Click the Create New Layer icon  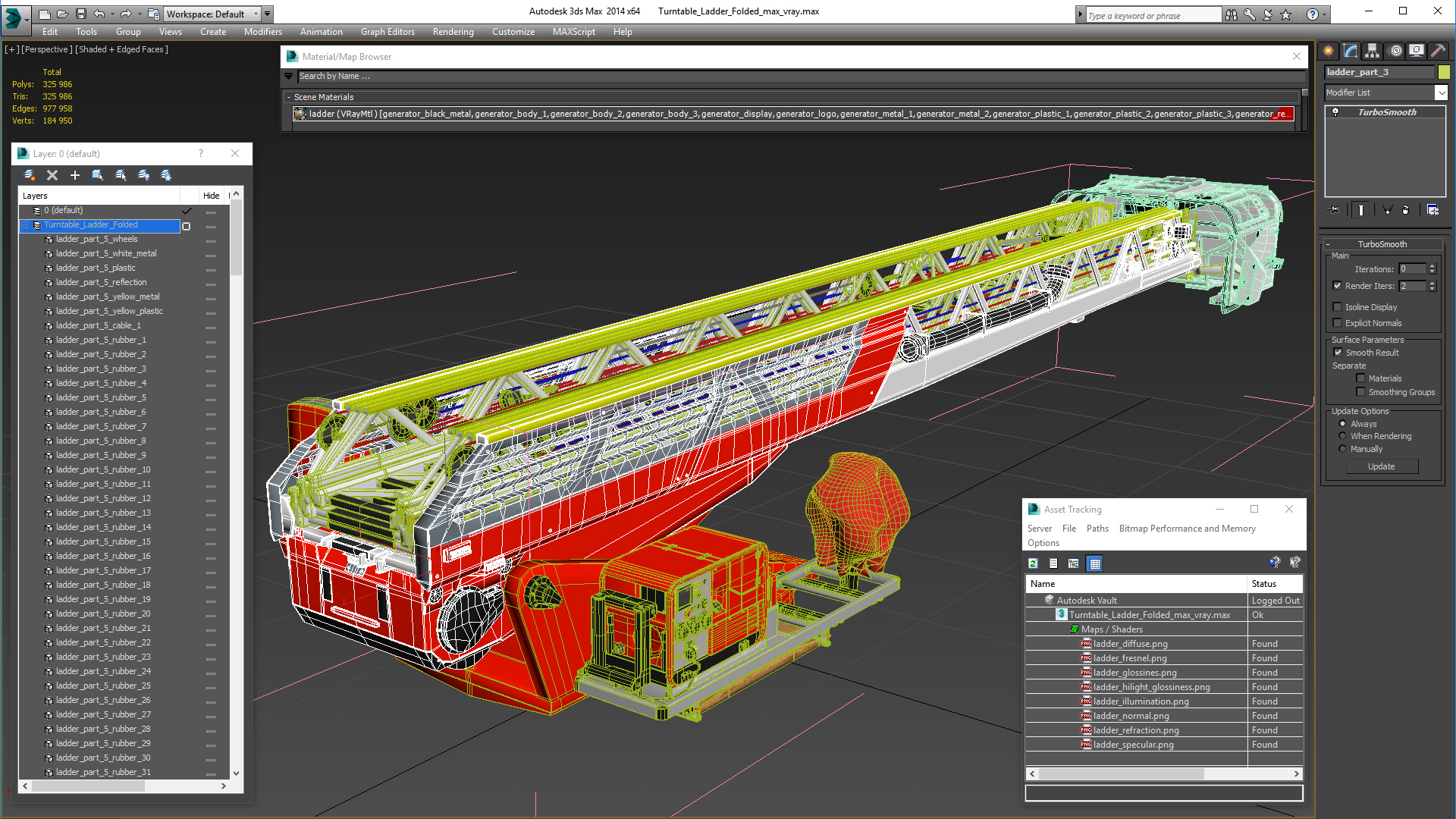(x=30, y=175)
